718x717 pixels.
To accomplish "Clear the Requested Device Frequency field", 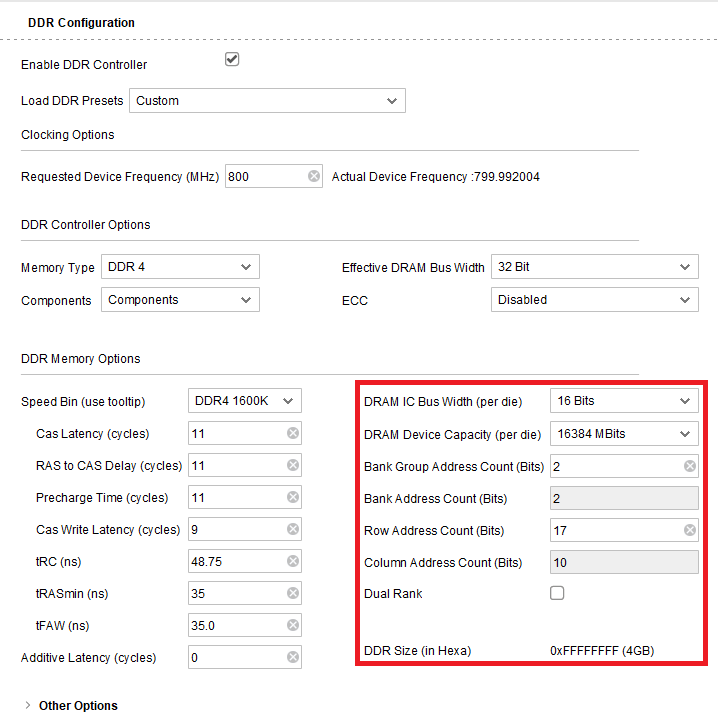I will (314, 176).
